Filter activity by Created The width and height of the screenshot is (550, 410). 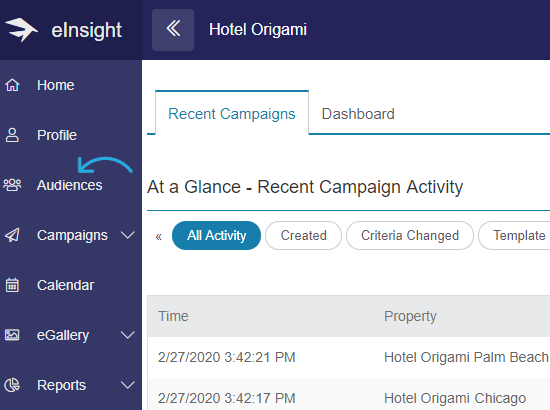pos(303,235)
